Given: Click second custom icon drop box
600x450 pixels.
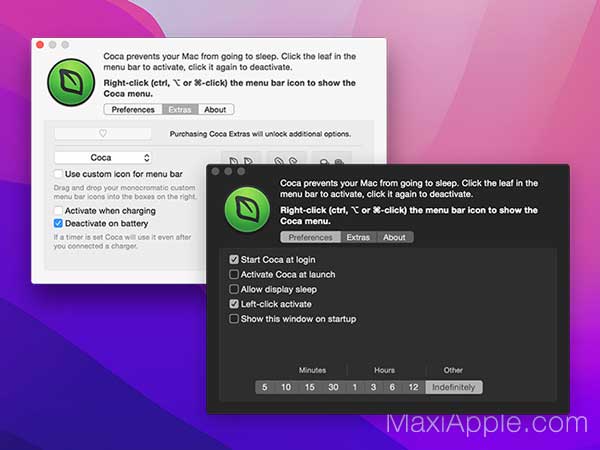Looking at the screenshot, I should [x=286, y=159].
